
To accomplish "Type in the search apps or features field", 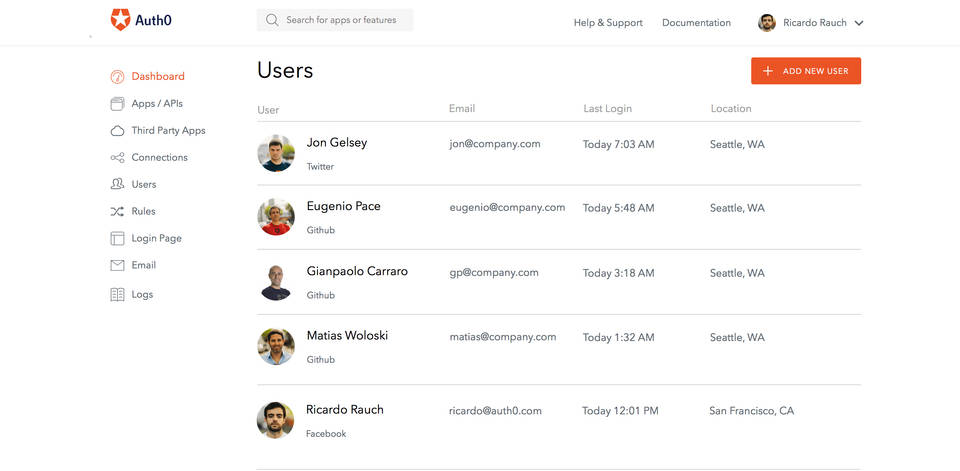I will point(345,20).
